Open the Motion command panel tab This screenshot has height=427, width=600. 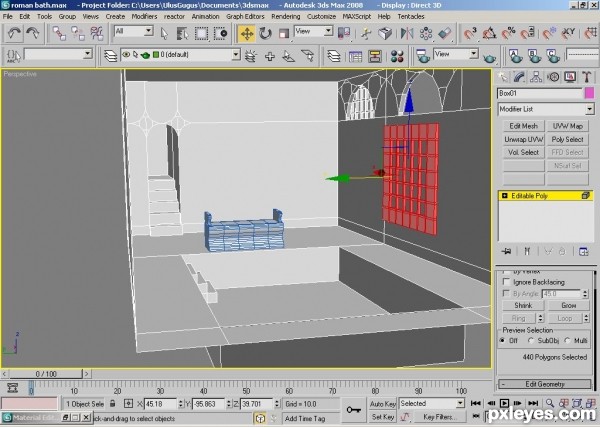click(x=553, y=77)
